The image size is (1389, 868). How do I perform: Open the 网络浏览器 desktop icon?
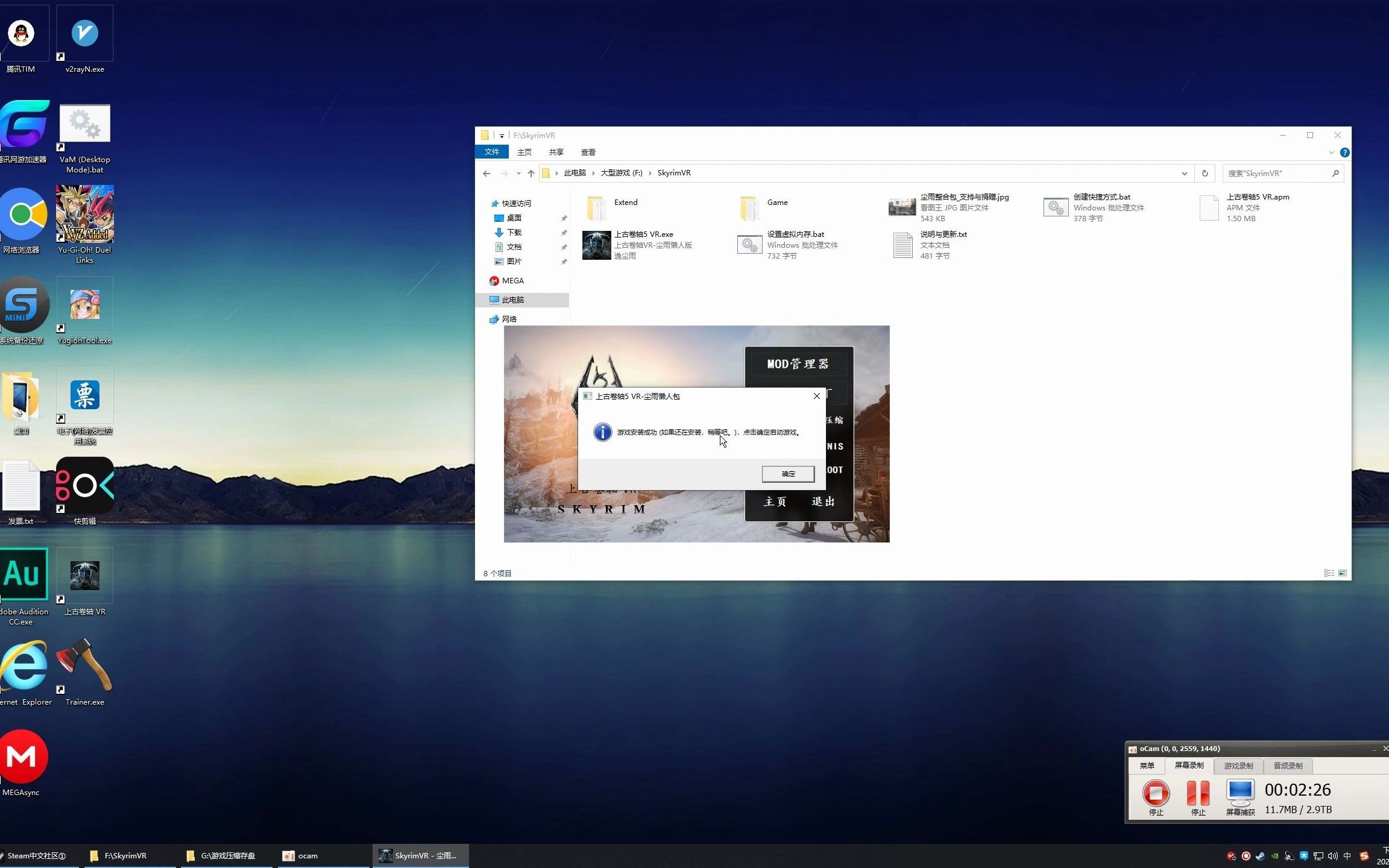22,220
